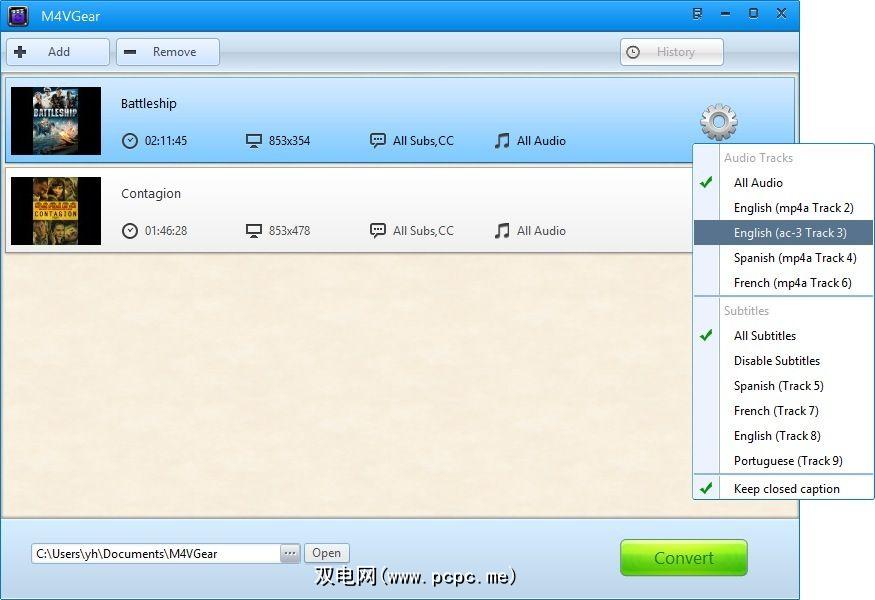Click Contagion resolution monitor icon
The image size is (875, 600).
[x=254, y=231]
